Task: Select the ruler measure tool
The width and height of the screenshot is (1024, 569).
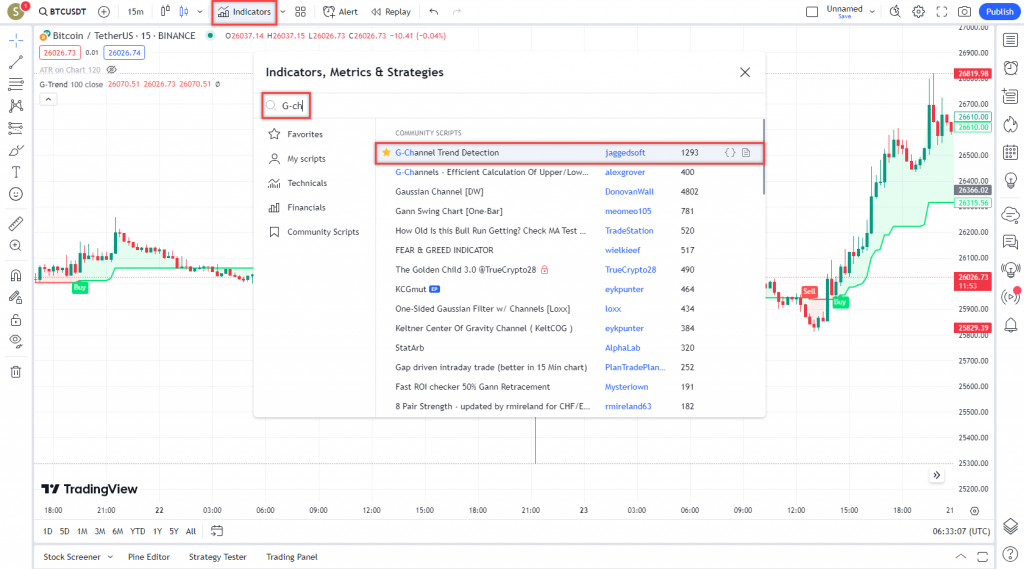Action: 16,223
